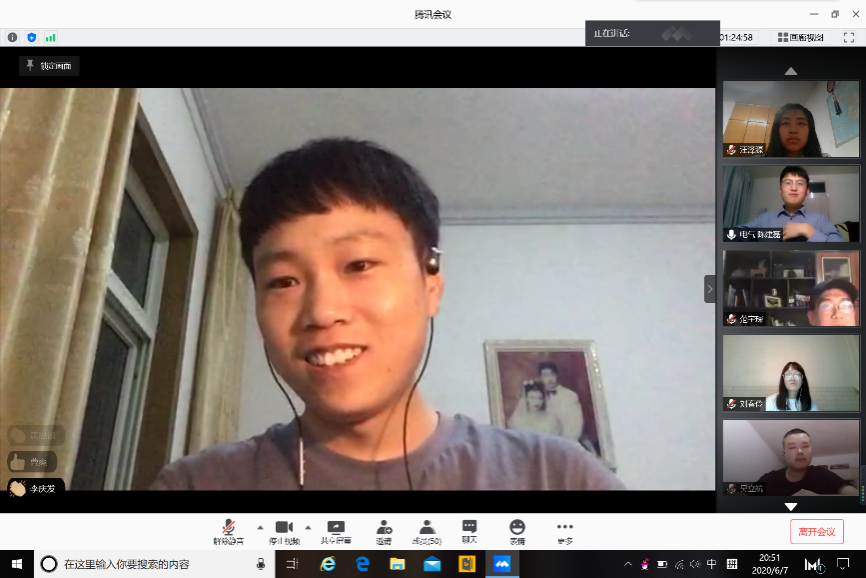Enter full screen mode

pyautogui.click(x=849, y=38)
